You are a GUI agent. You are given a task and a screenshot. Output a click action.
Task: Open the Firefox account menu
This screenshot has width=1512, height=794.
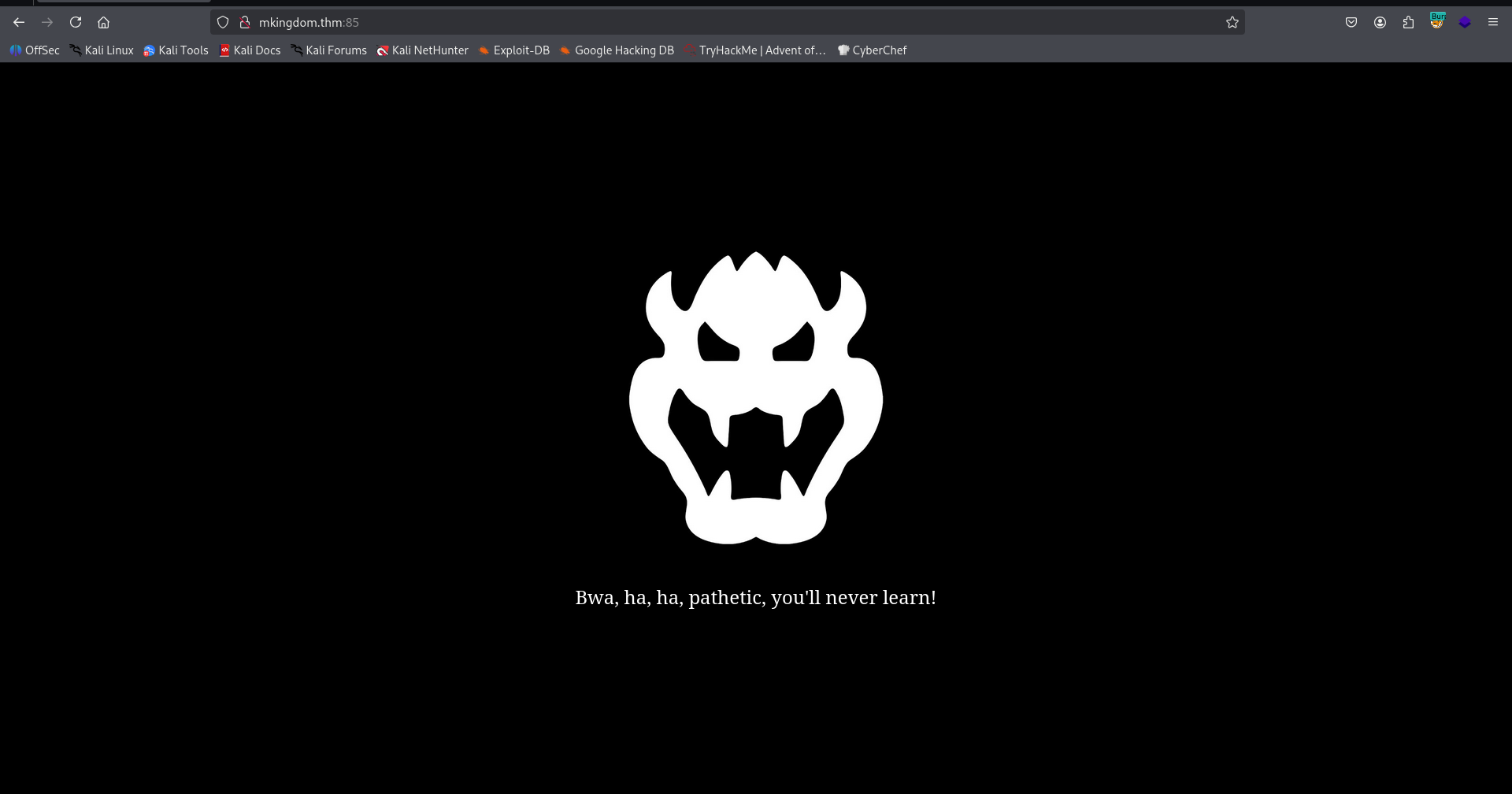[1380, 22]
